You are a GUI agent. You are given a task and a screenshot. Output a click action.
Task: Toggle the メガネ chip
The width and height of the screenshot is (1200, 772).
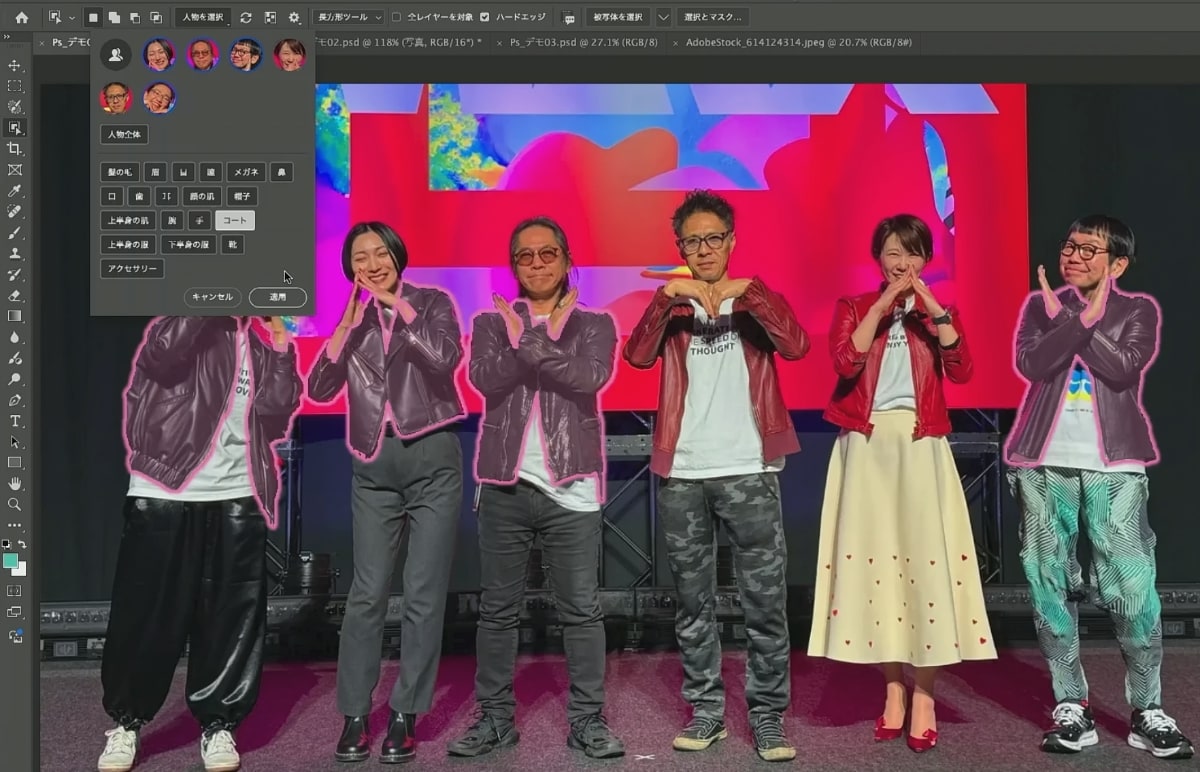(x=246, y=172)
